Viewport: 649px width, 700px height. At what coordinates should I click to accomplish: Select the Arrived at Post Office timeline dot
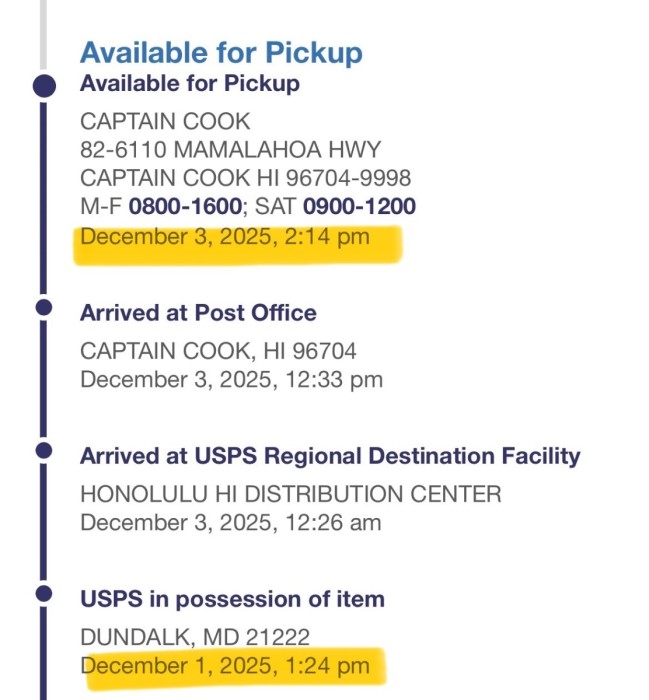[44, 308]
